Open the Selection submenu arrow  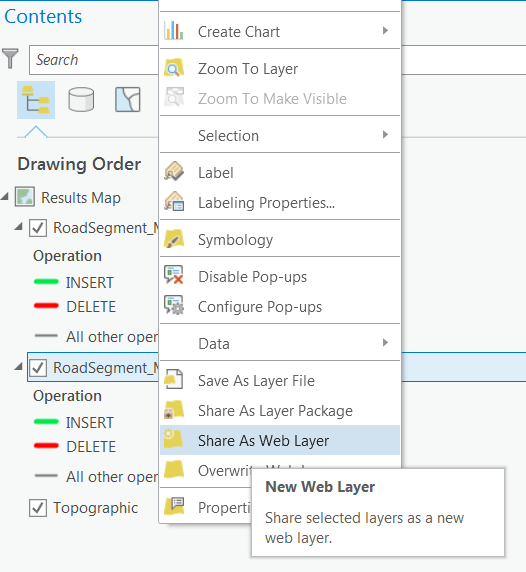(385, 135)
